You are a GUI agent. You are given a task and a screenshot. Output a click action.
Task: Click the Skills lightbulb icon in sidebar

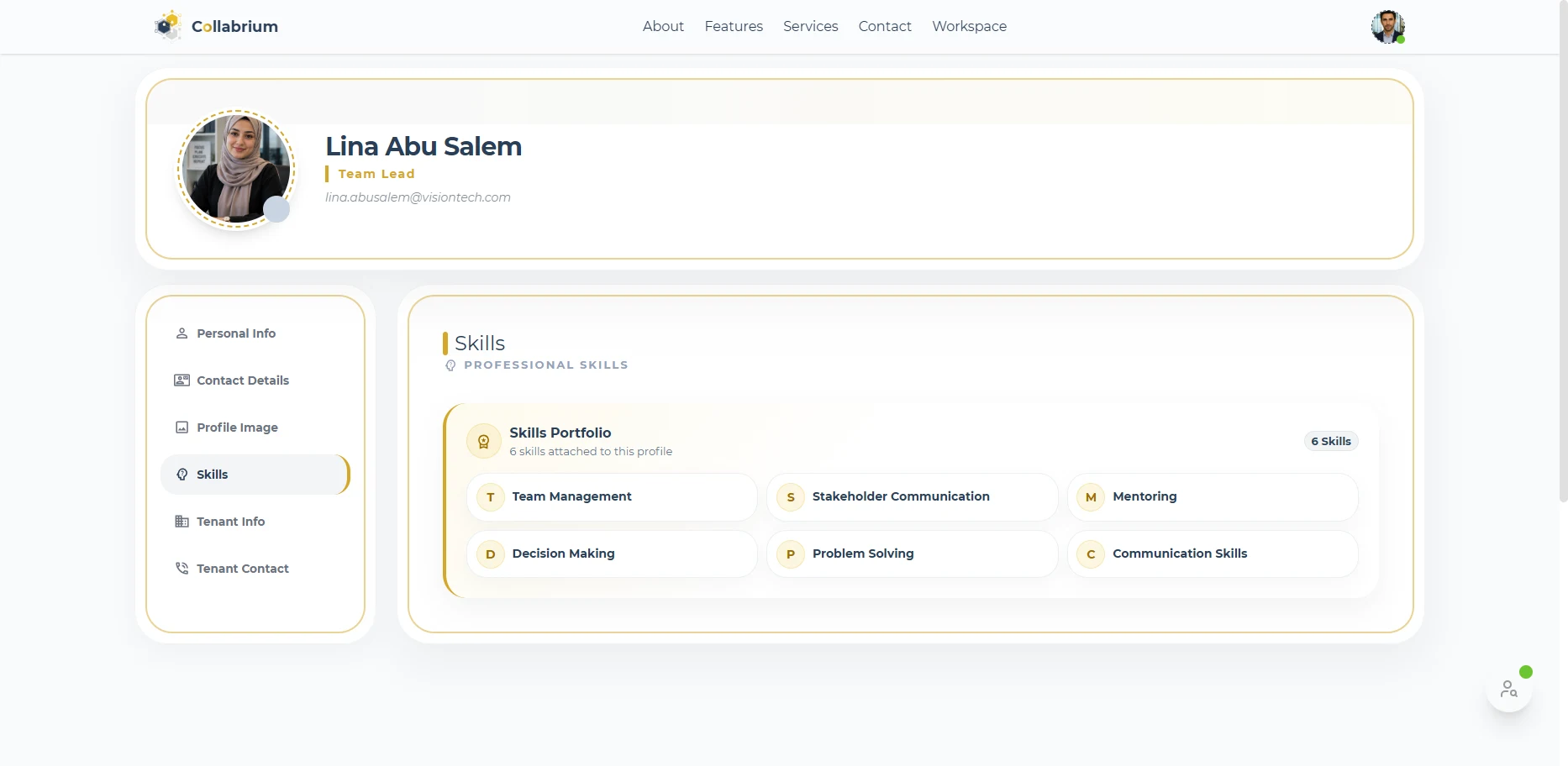pos(182,475)
